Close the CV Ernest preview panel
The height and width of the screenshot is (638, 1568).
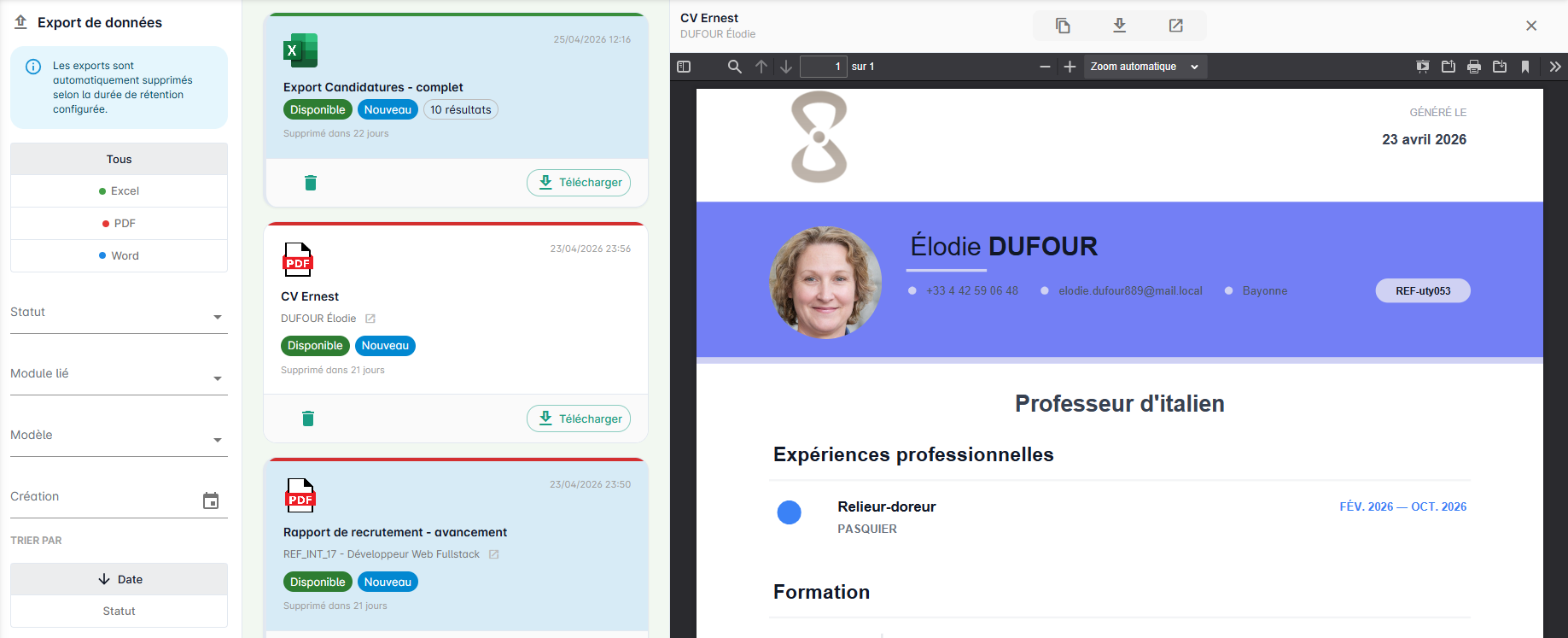tap(1531, 26)
